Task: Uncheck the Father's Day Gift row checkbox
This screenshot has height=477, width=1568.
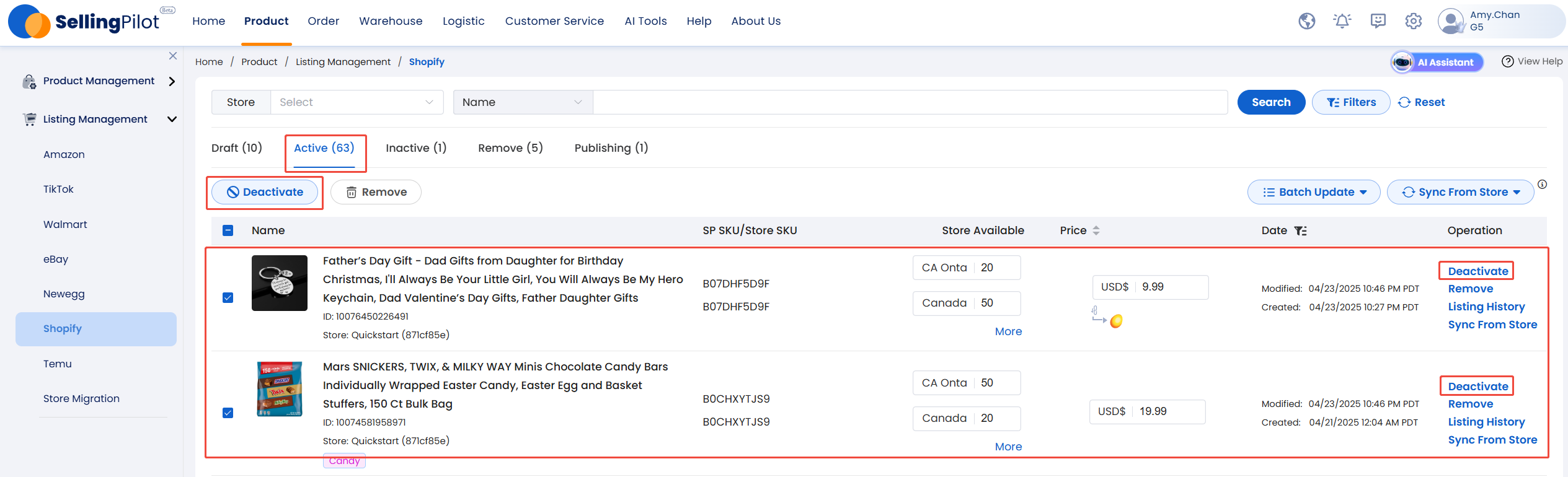Action: click(228, 298)
